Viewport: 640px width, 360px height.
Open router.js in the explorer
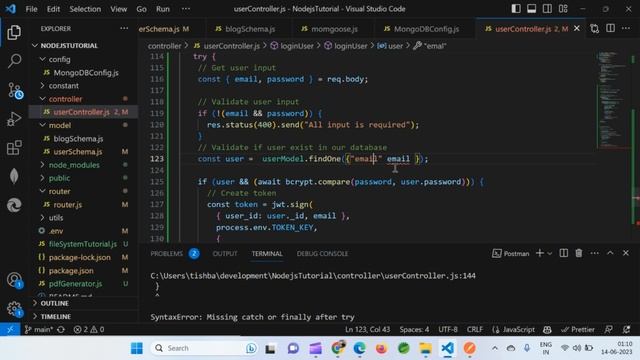[x=84, y=204]
